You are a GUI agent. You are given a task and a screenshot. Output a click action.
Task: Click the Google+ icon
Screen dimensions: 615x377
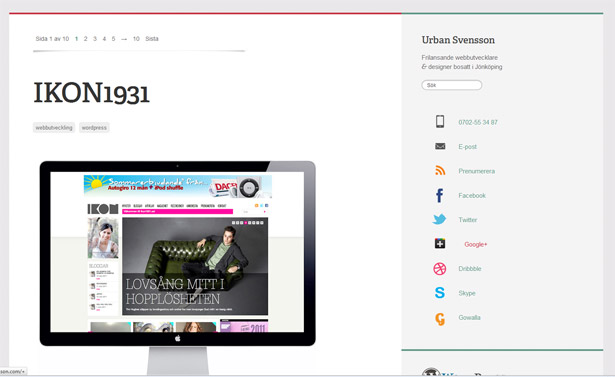[440, 244]
